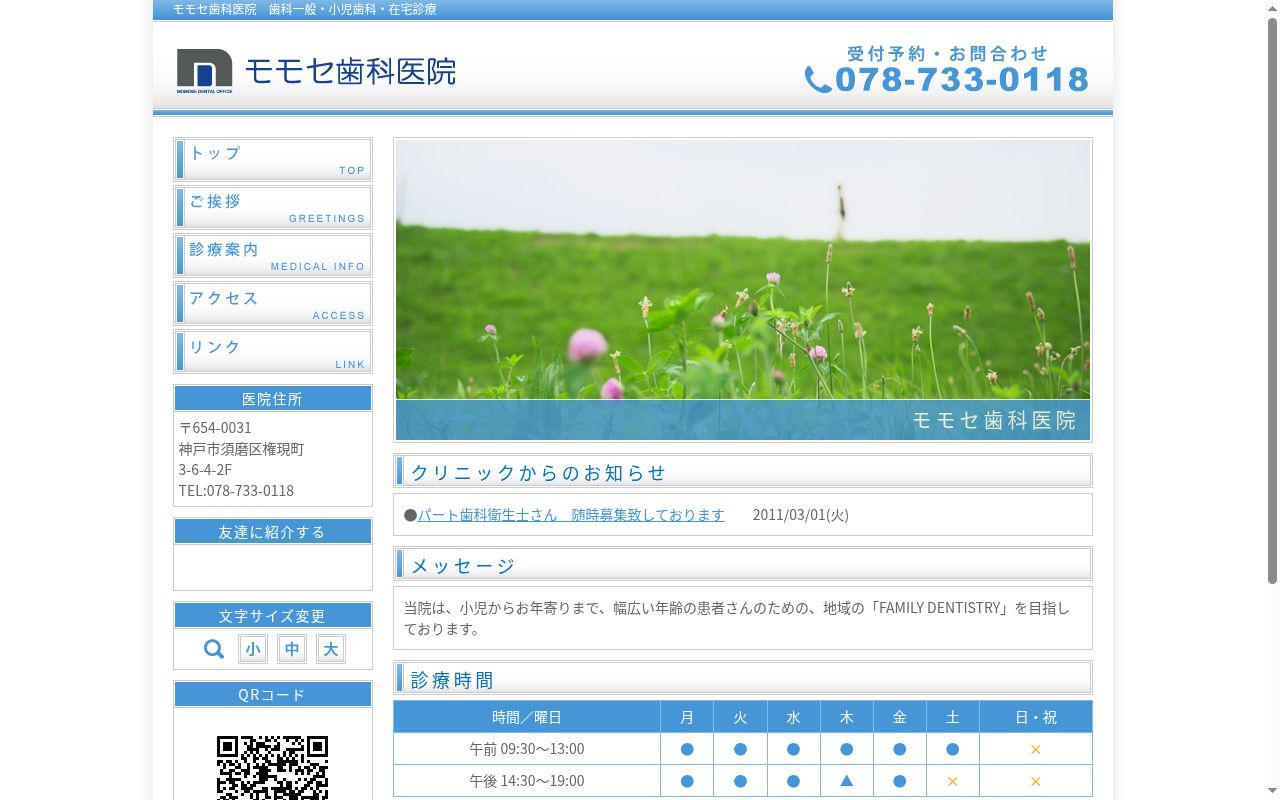Open the アクセス ACCESS page
The image size is (1280, 800).
pyautogui.click(x=273, y=304)
